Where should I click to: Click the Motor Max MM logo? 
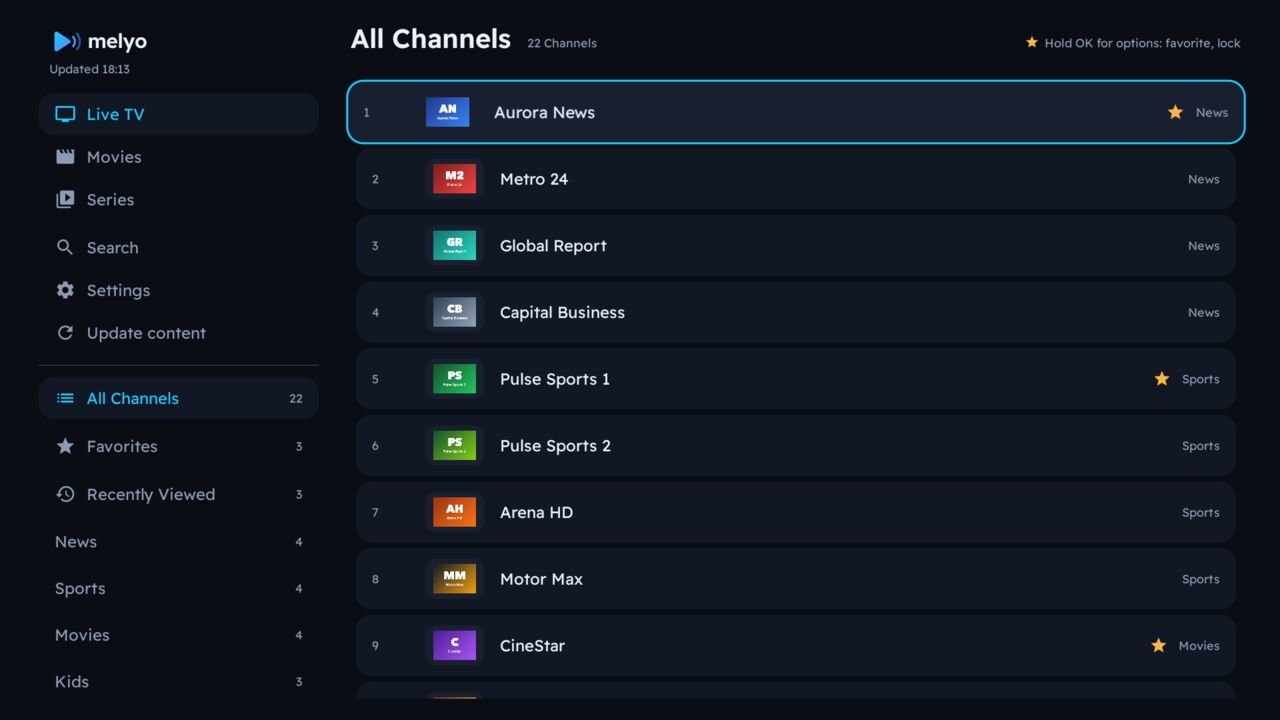[454, 579]
